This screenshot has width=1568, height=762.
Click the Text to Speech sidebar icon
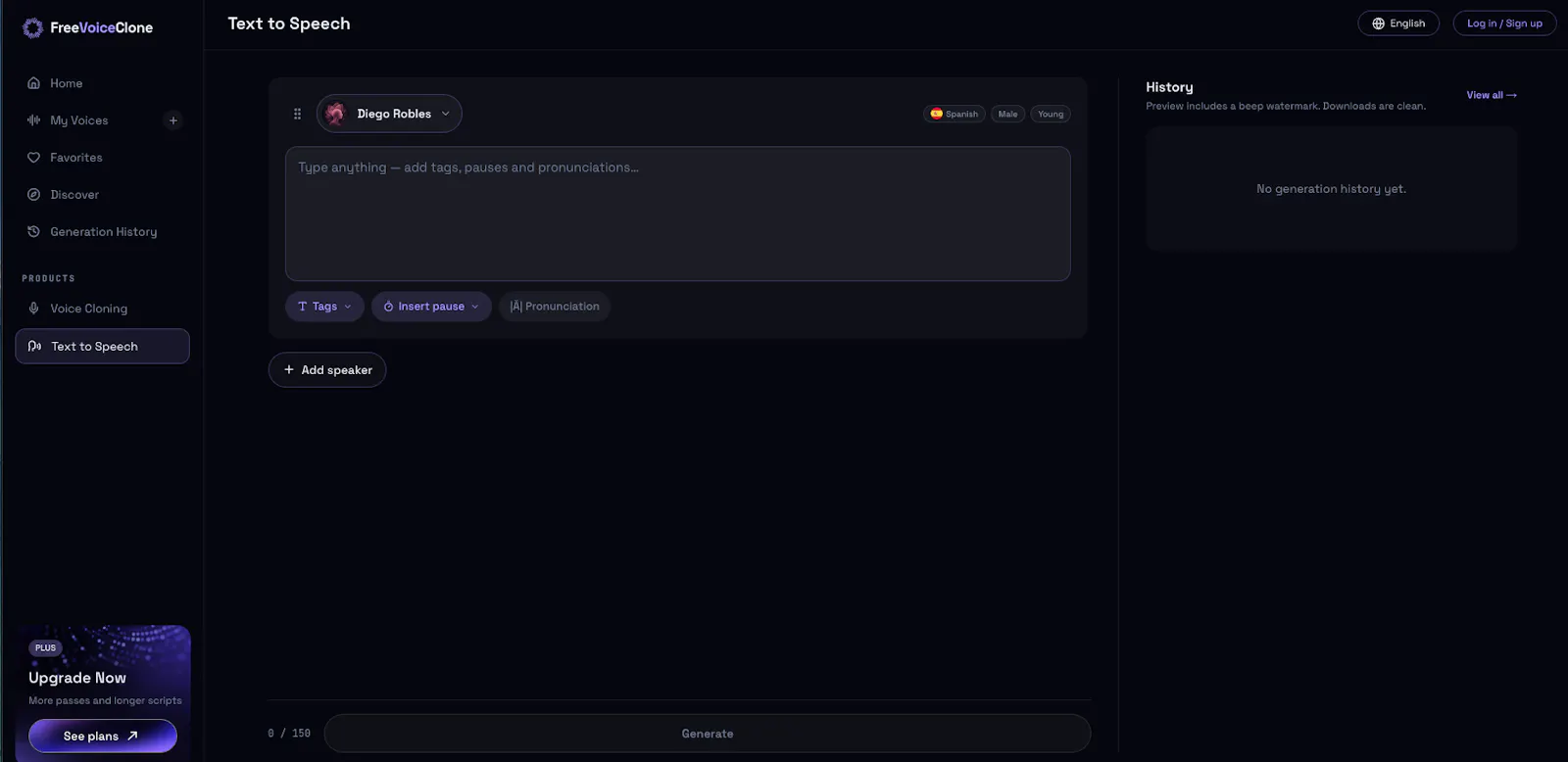[x=34, y=346]
